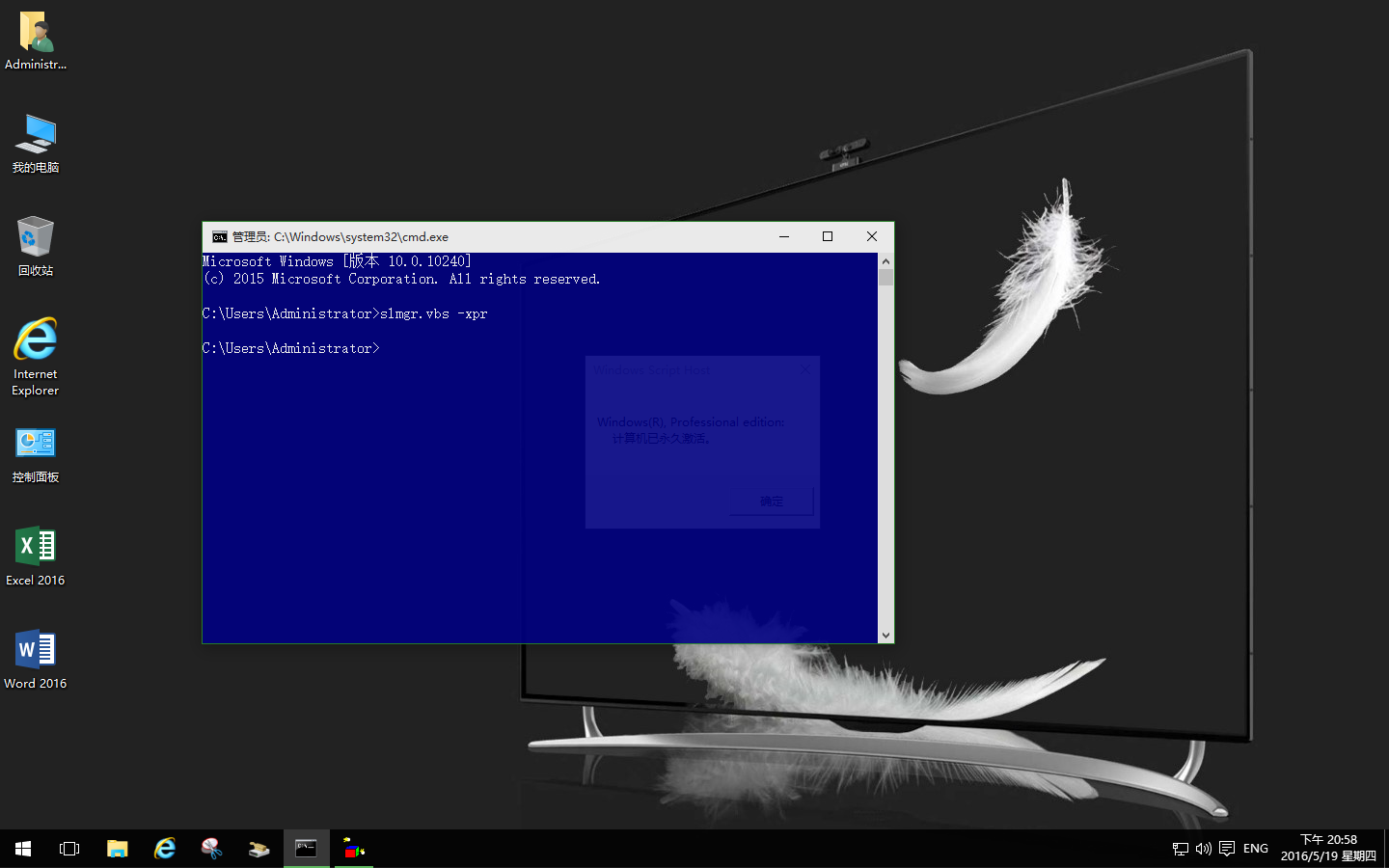Click the snipping scissors taskbar icon
This screenshot has width=1389, height=868.
click(x=211, y=849)
